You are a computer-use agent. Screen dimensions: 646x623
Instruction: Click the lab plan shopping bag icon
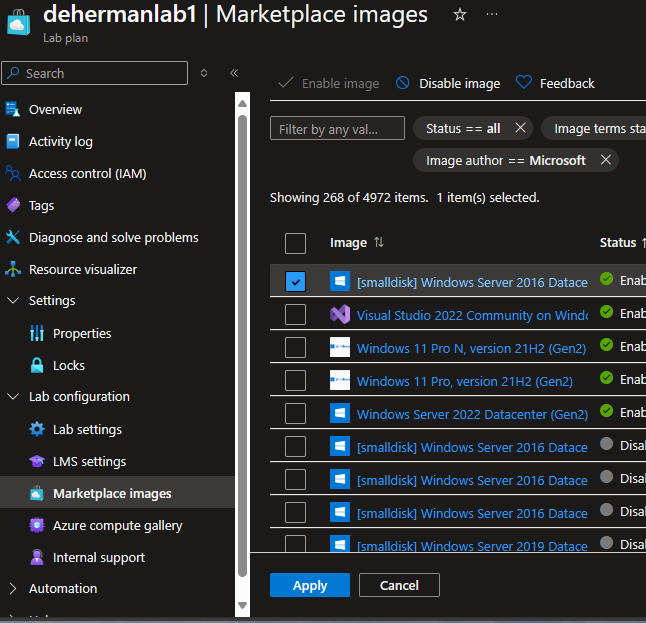click(19, 23)
